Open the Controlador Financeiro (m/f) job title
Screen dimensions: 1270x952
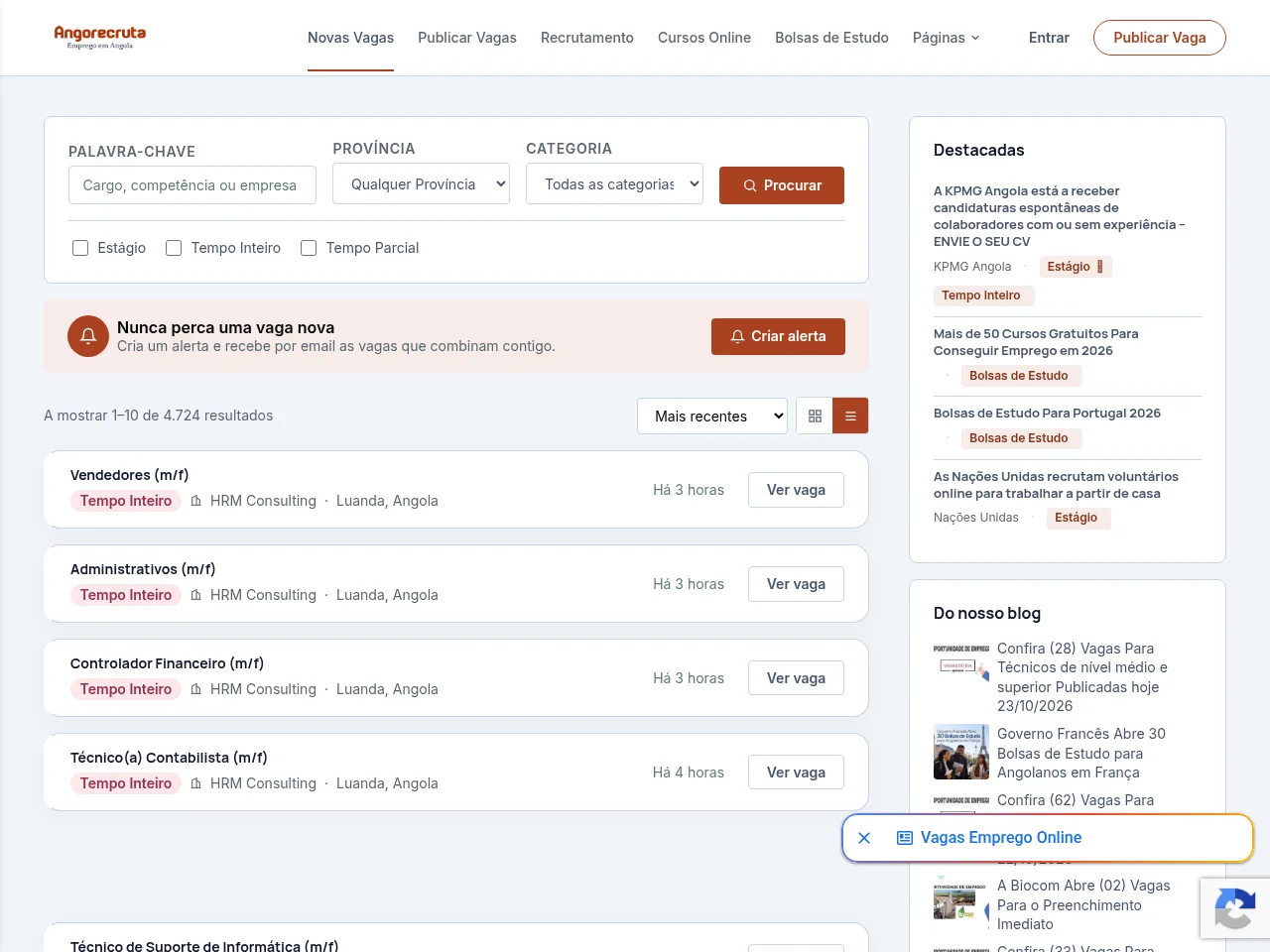point(167,663)
